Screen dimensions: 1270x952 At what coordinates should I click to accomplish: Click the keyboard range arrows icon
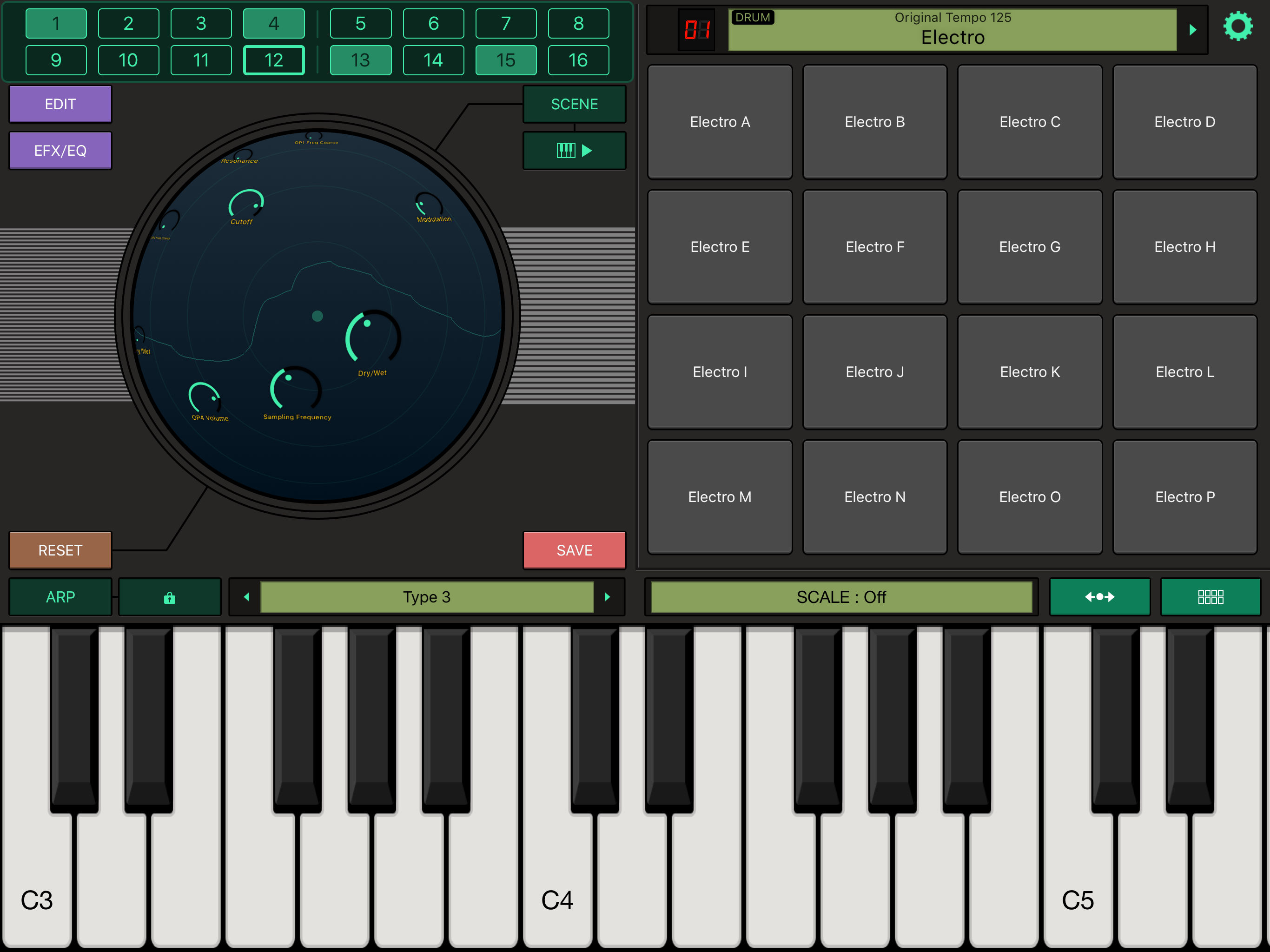coord(1099,597)
